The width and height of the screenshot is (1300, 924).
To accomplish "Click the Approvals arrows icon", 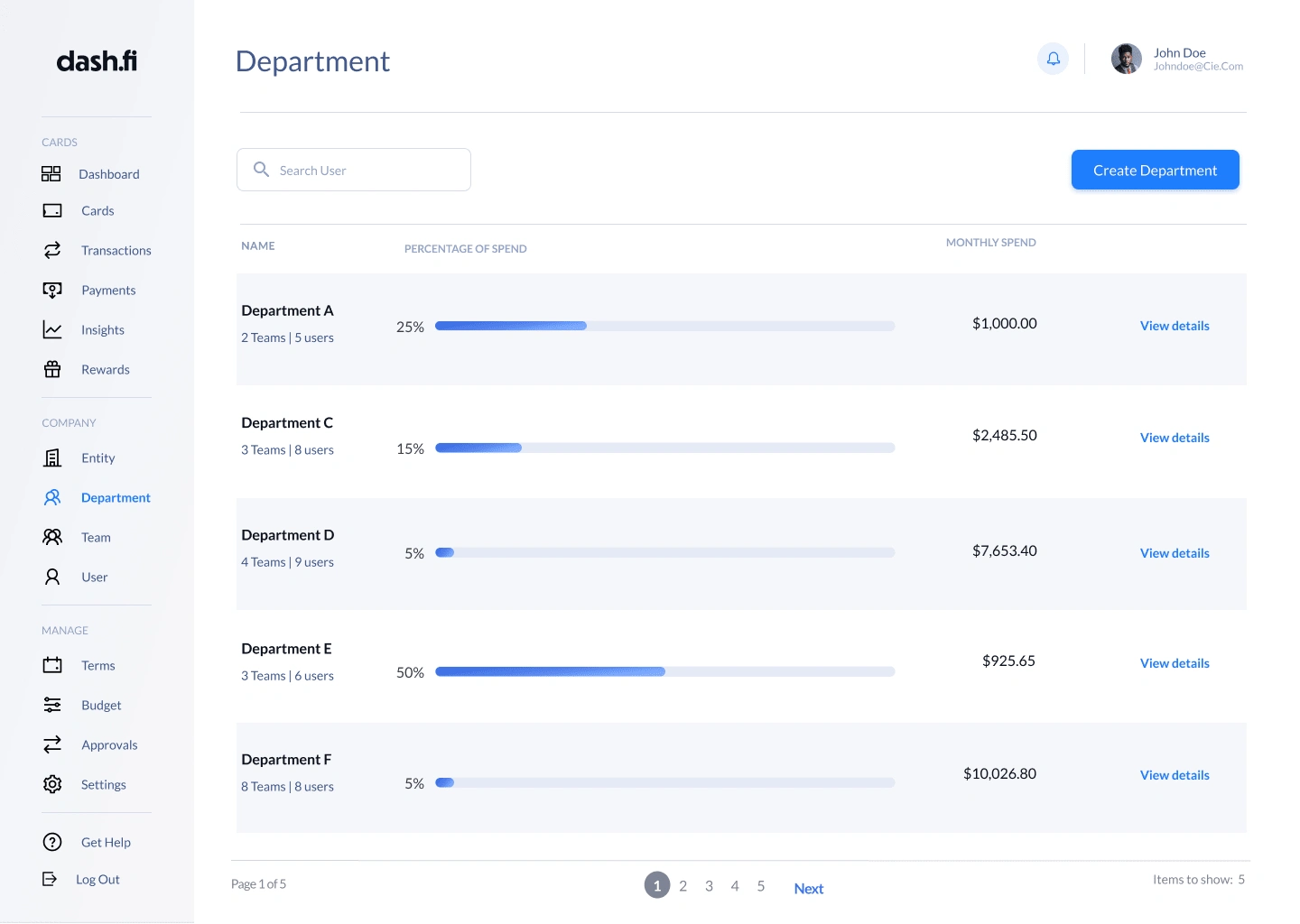I will pyautogui.click(x=52, y=744).
